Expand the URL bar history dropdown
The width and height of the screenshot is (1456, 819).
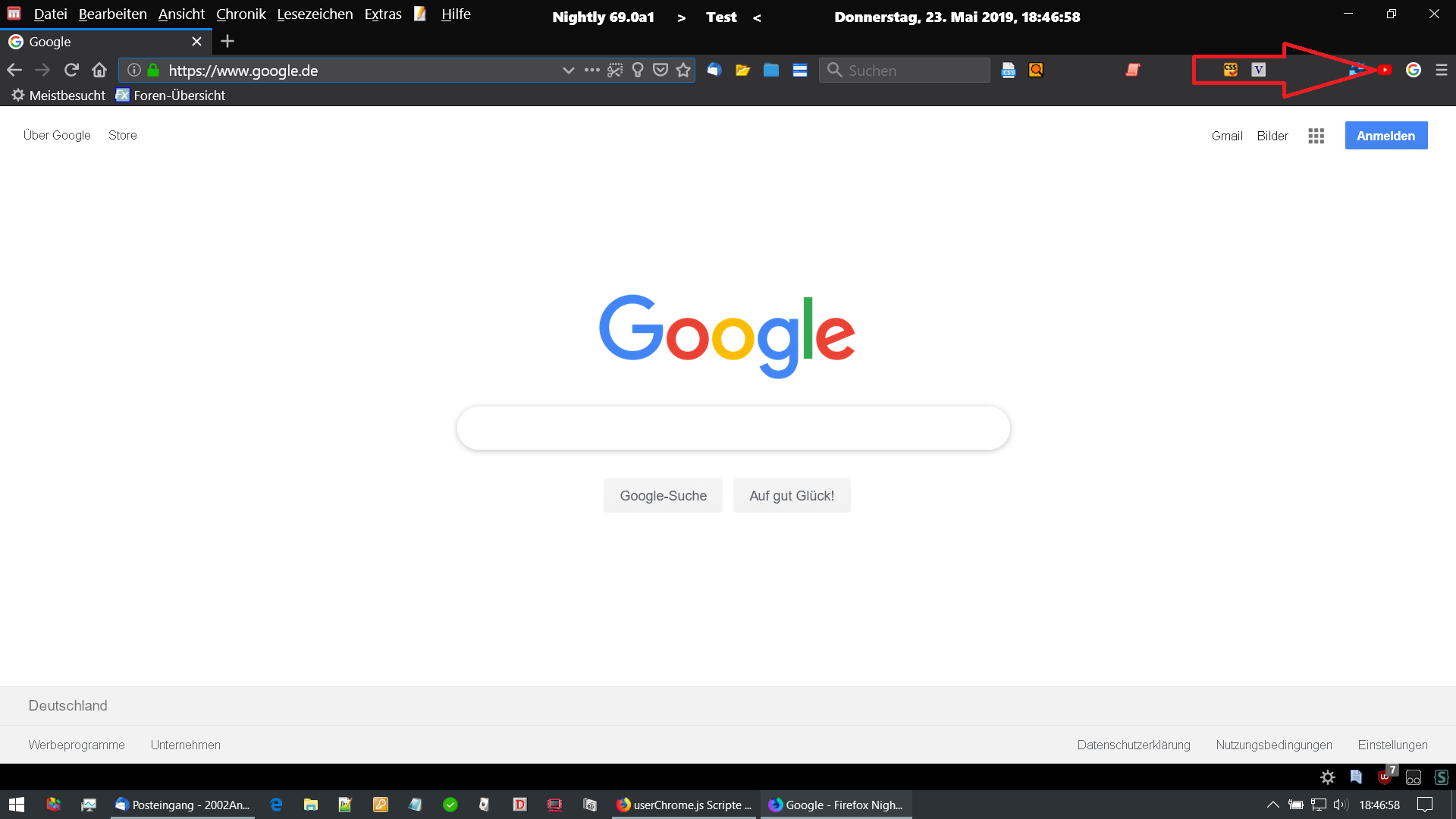tap(568, 70)
